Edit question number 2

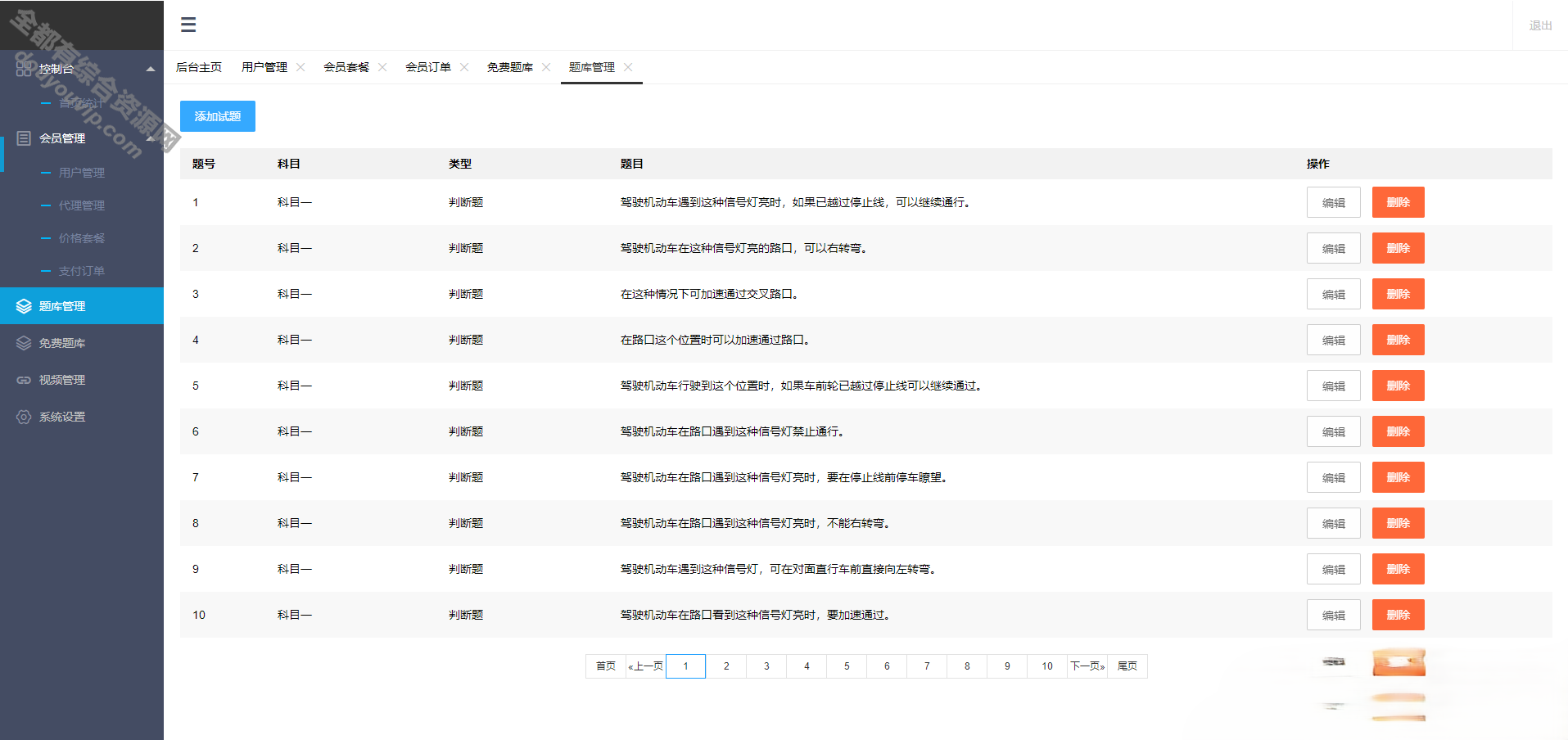click(1333, 248)
